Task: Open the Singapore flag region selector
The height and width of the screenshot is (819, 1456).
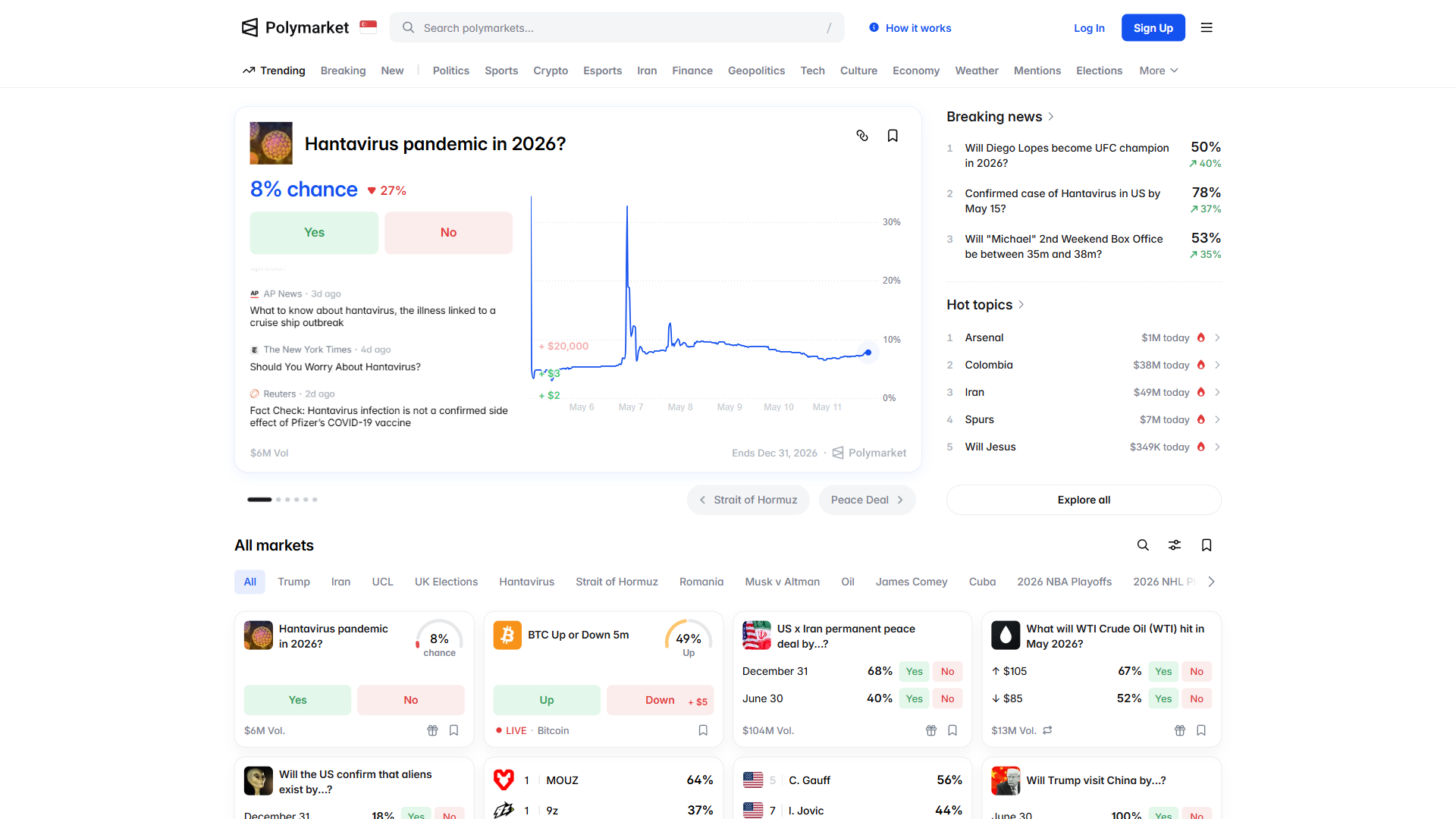Action: [x=369, y=27]
